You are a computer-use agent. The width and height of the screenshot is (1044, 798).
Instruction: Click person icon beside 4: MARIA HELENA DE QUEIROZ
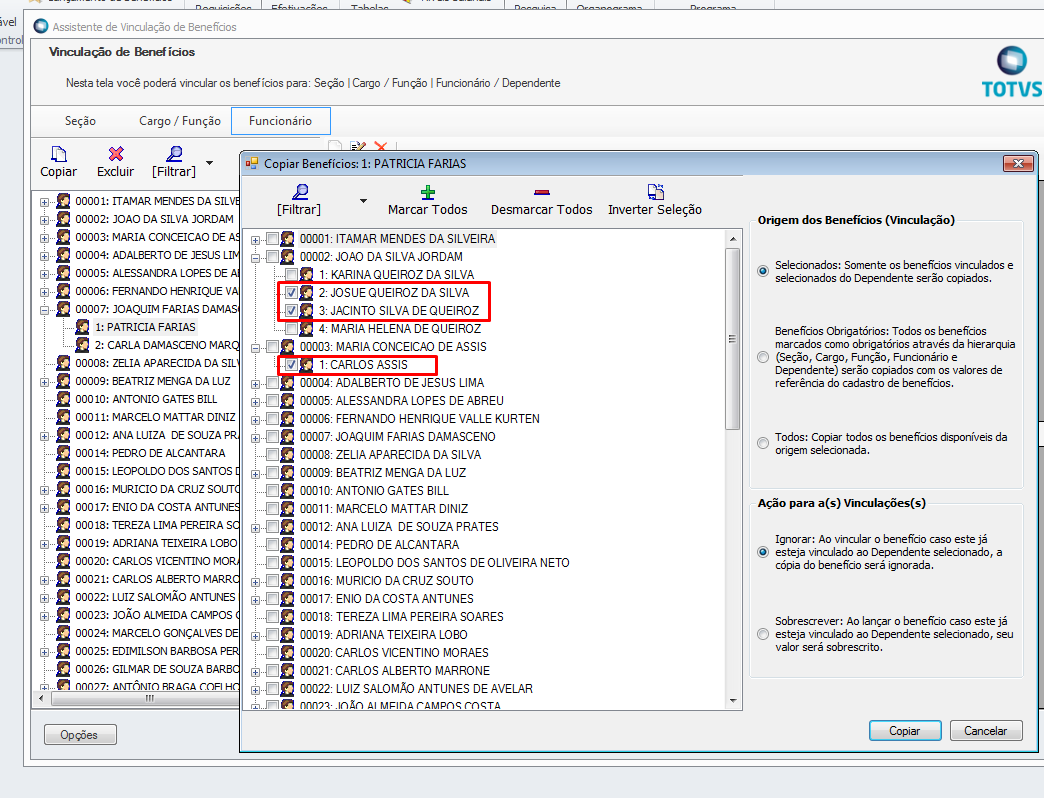pos(306,329)
